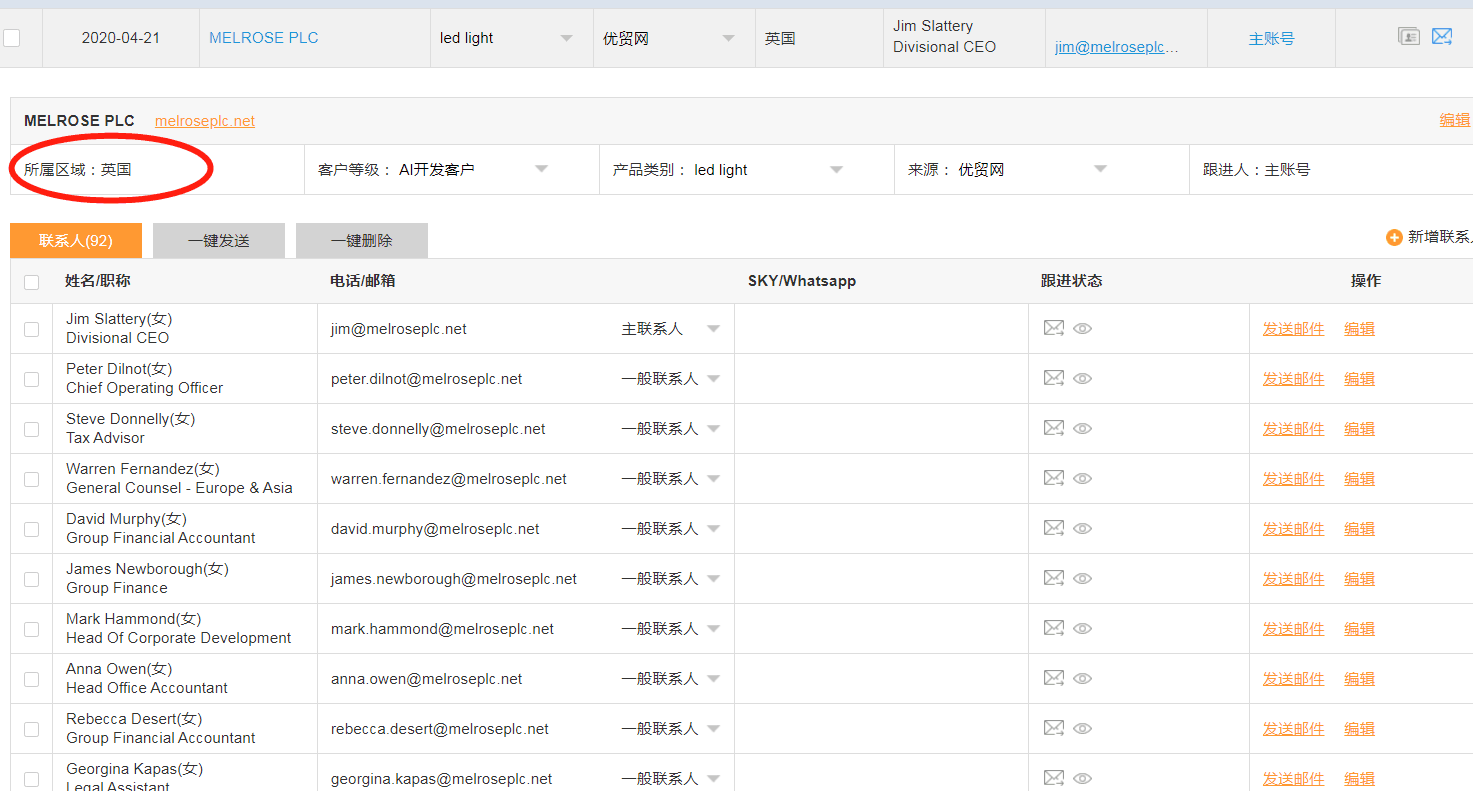Open the melroseplc.net website link
This screenshot has height=791, width=1473.
click(x=205, y=121)
